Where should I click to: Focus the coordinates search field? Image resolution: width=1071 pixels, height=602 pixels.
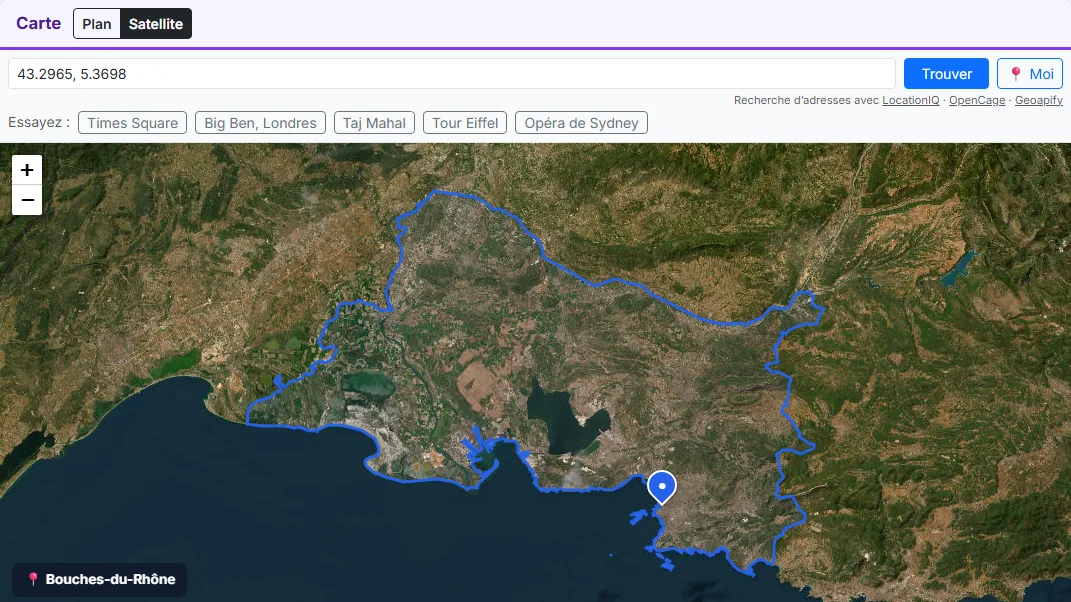pos(451,74)
